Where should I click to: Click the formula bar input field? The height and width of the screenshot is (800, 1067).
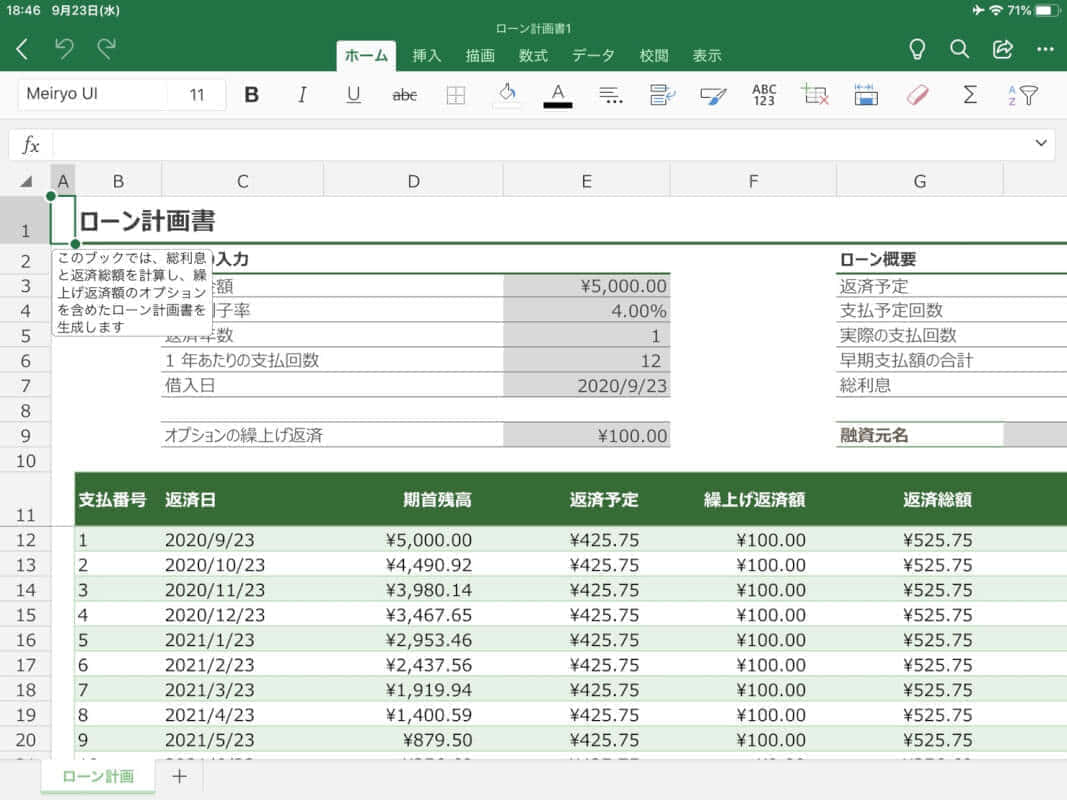coord(541,144)
